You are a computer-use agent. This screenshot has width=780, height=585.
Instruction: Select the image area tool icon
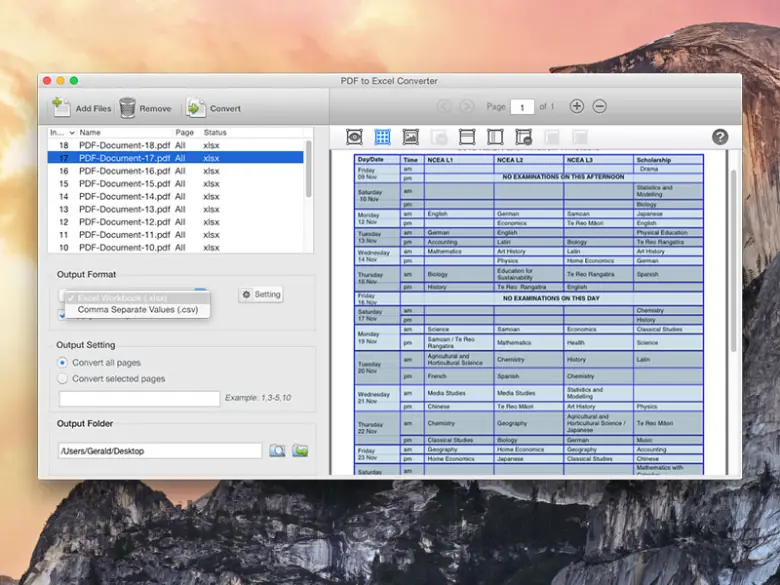tap(410, 137)
